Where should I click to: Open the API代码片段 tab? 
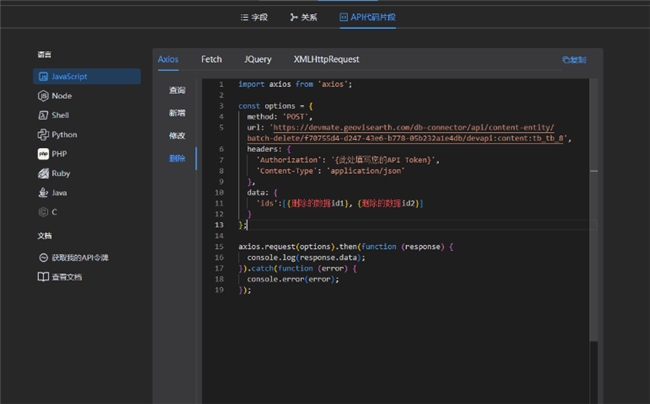(368, 17)
